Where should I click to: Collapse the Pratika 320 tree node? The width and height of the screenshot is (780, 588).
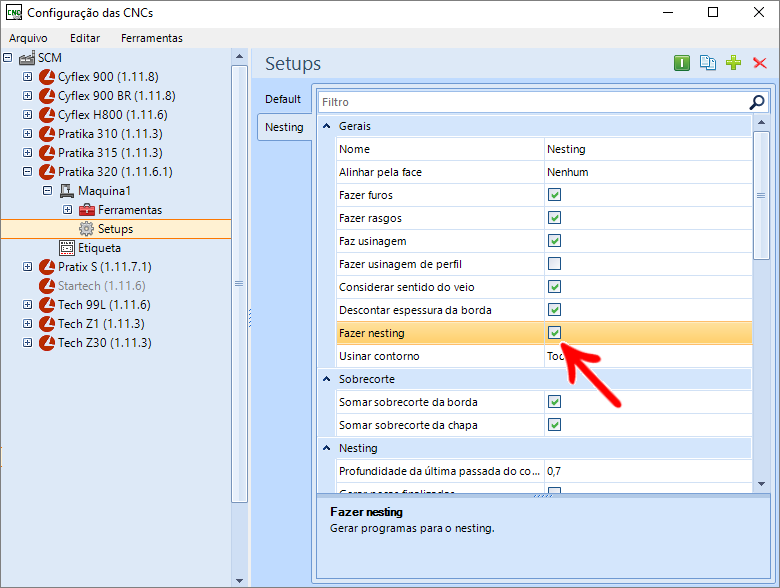click(x=28, y=172)
